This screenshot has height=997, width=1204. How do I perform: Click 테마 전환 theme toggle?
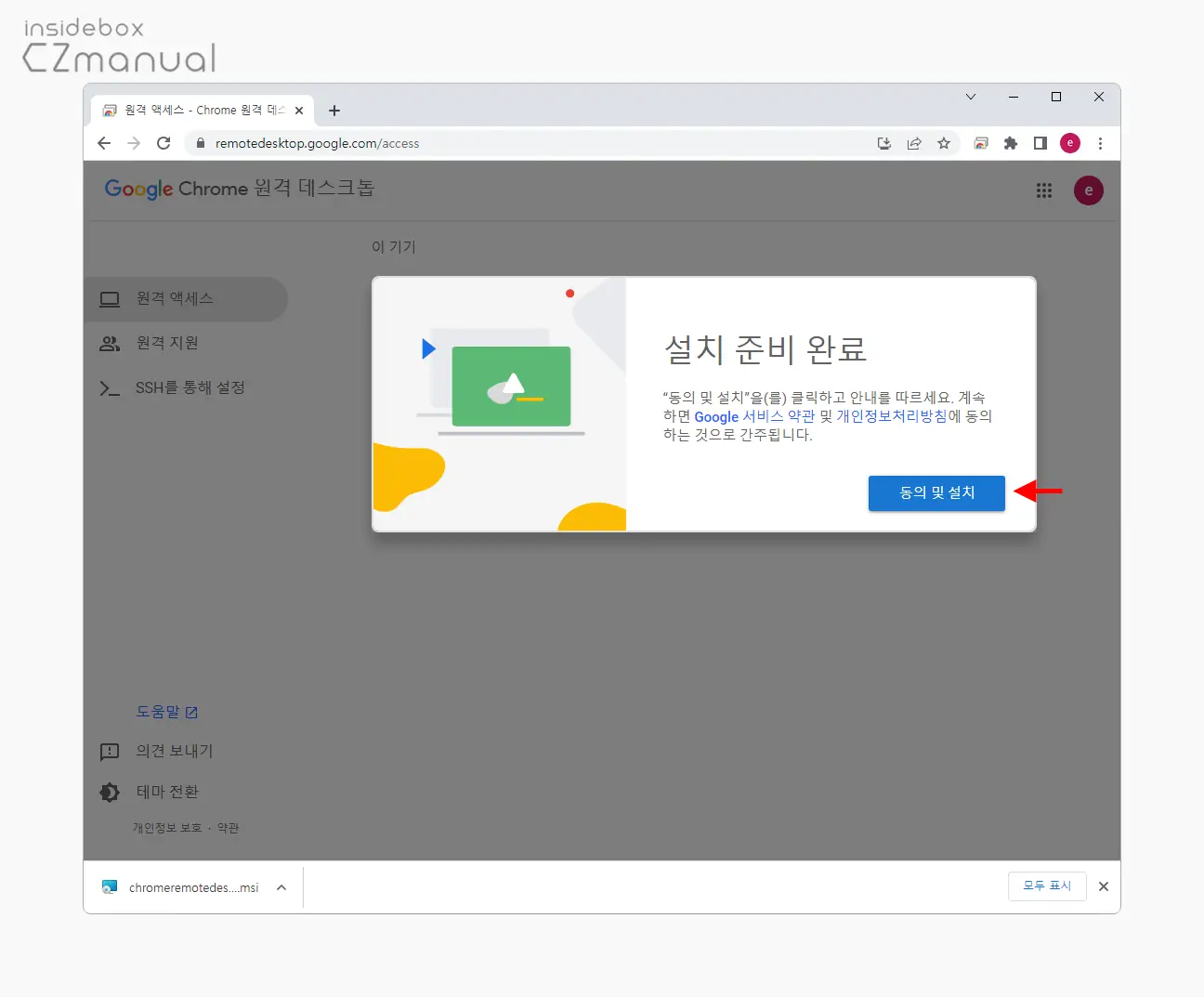tap(150, 792)
